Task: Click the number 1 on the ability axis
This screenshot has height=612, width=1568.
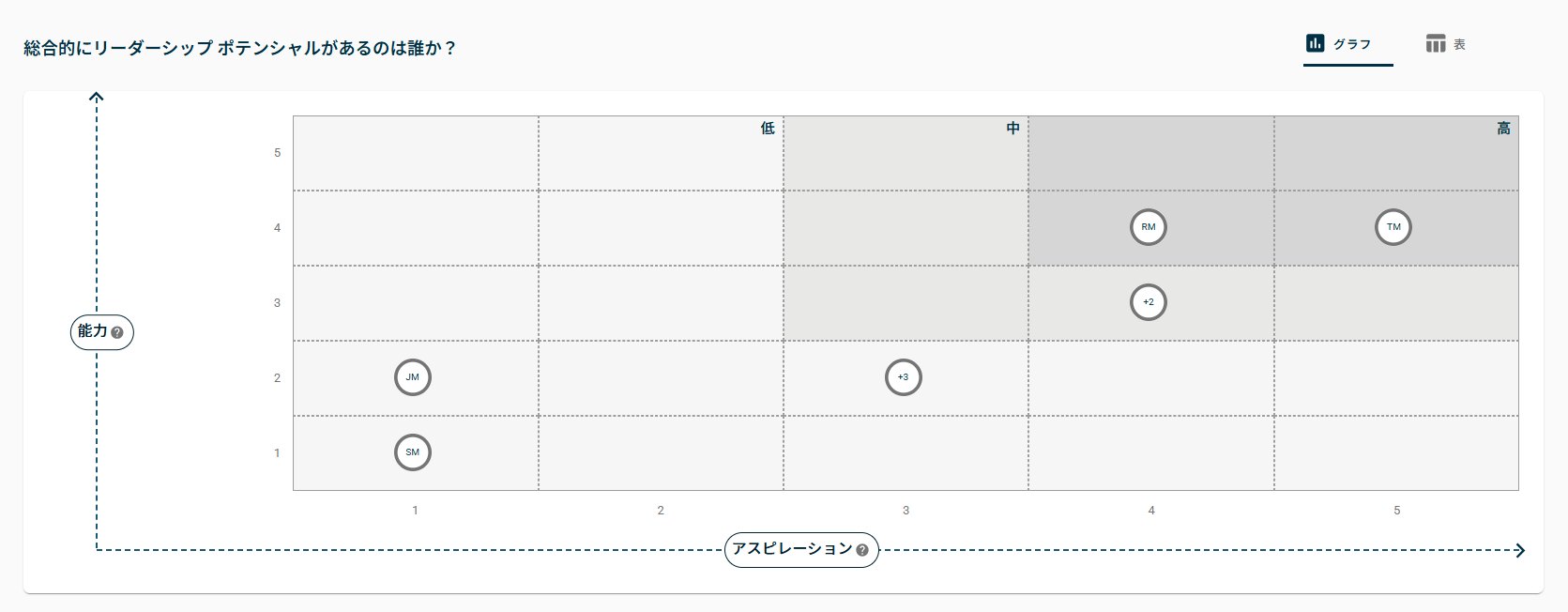Action: pos(279,452)
